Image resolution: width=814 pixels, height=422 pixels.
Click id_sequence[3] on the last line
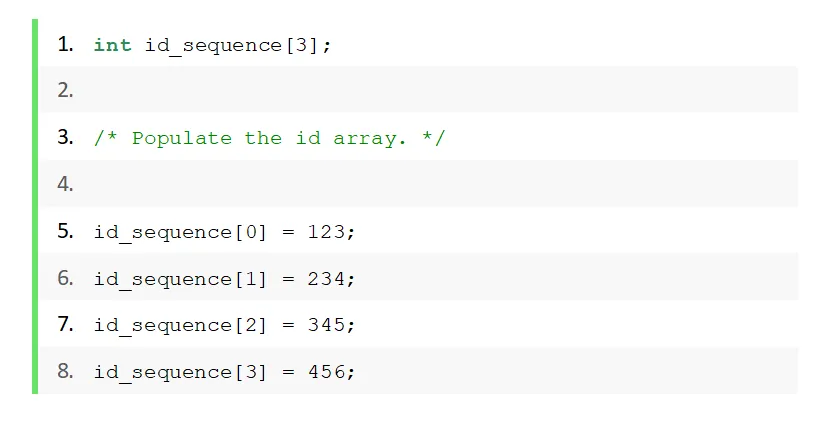pyautogui.click(x=180, y=373)
